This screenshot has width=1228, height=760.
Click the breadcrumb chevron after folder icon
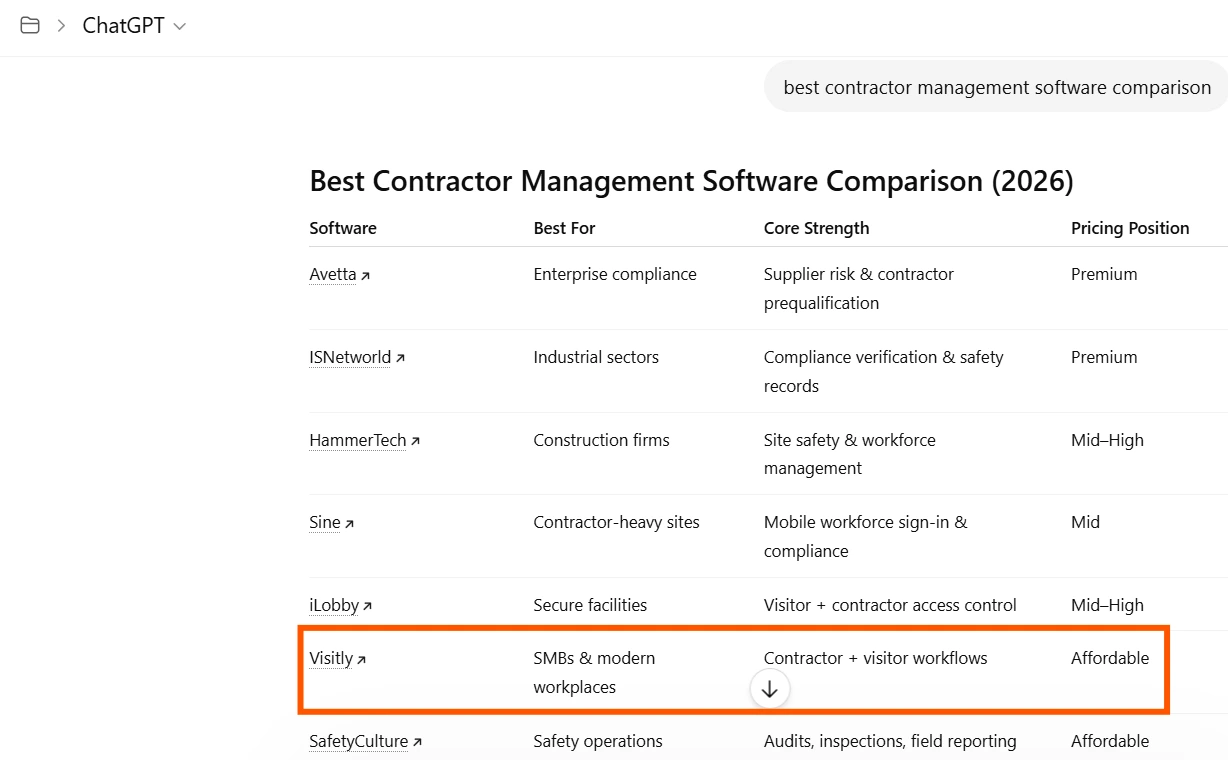pyautogui.click(x=61, y=26)
